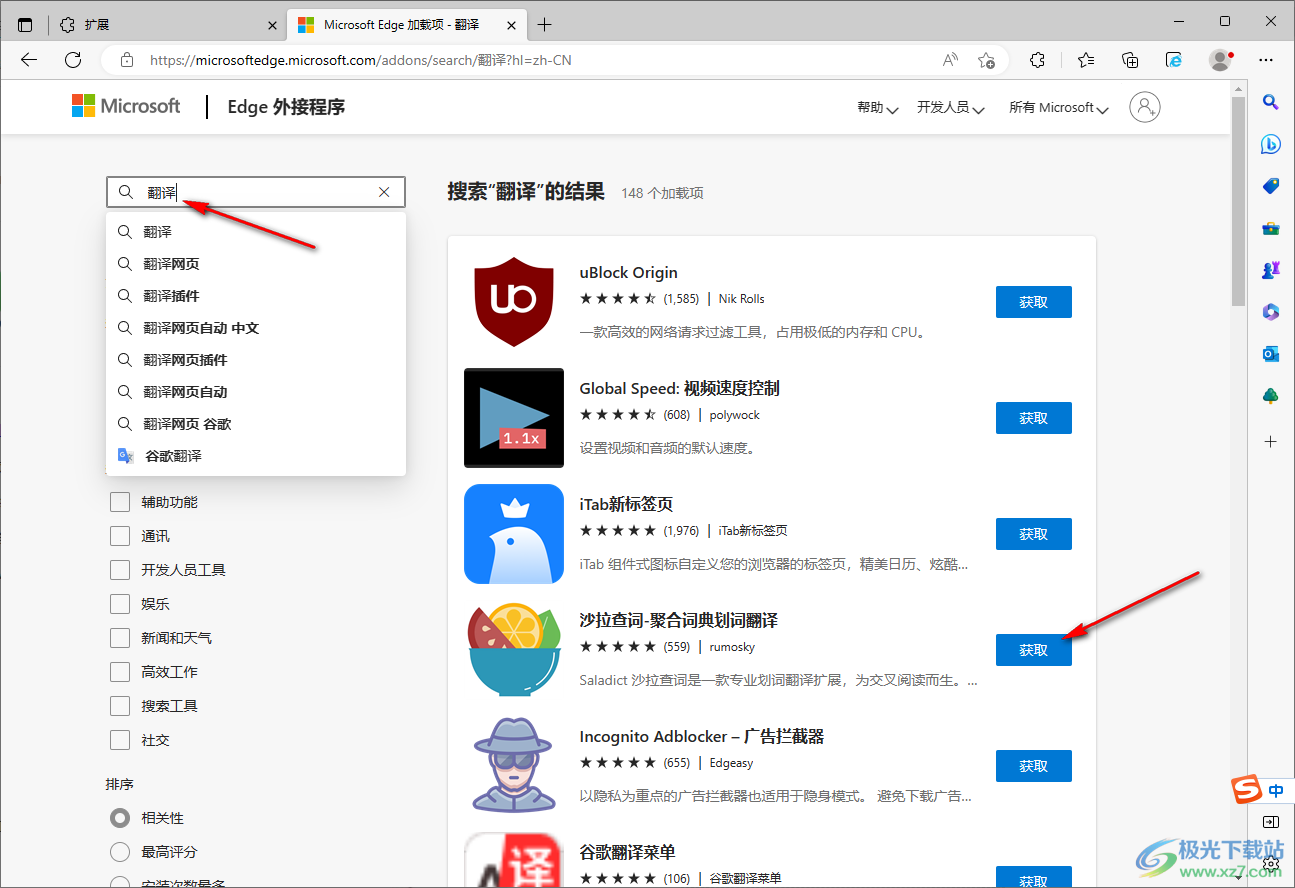
Task: Open the Extensions puzzle icon in the toolbar
Action: click(1037, 60)
